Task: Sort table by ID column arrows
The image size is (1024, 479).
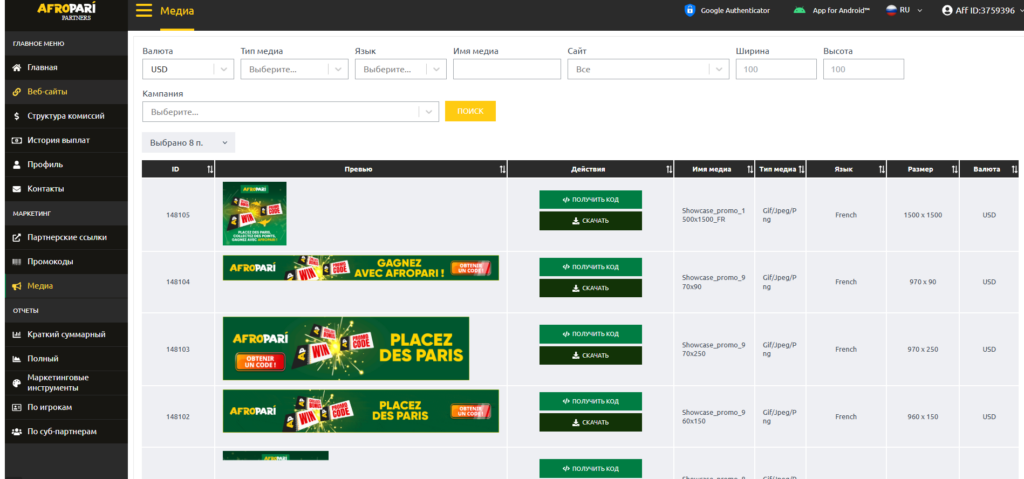Action: pyautogui.click(x=210, y=169)
